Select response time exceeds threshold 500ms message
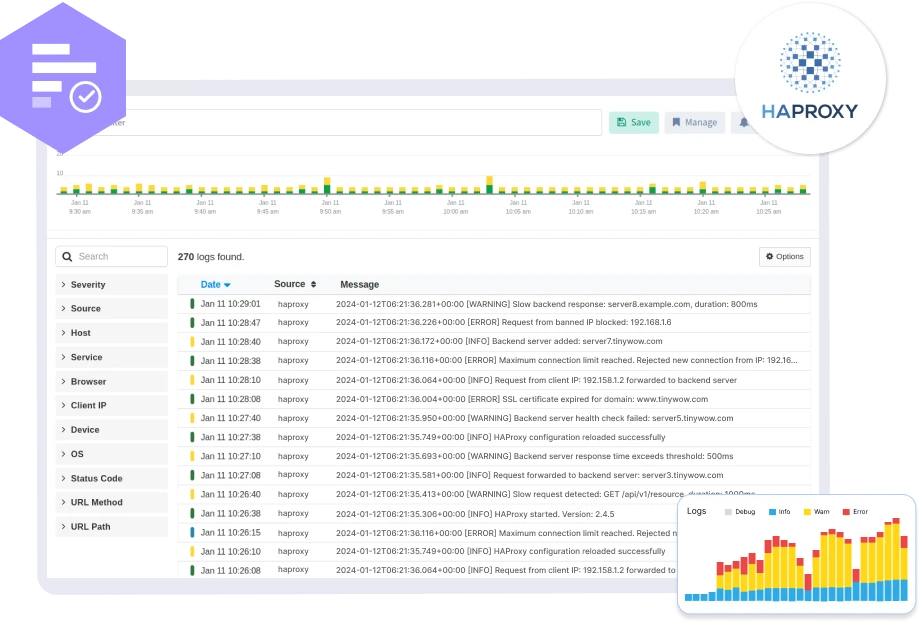Viewport: 921px width, 623px height. 535,456
